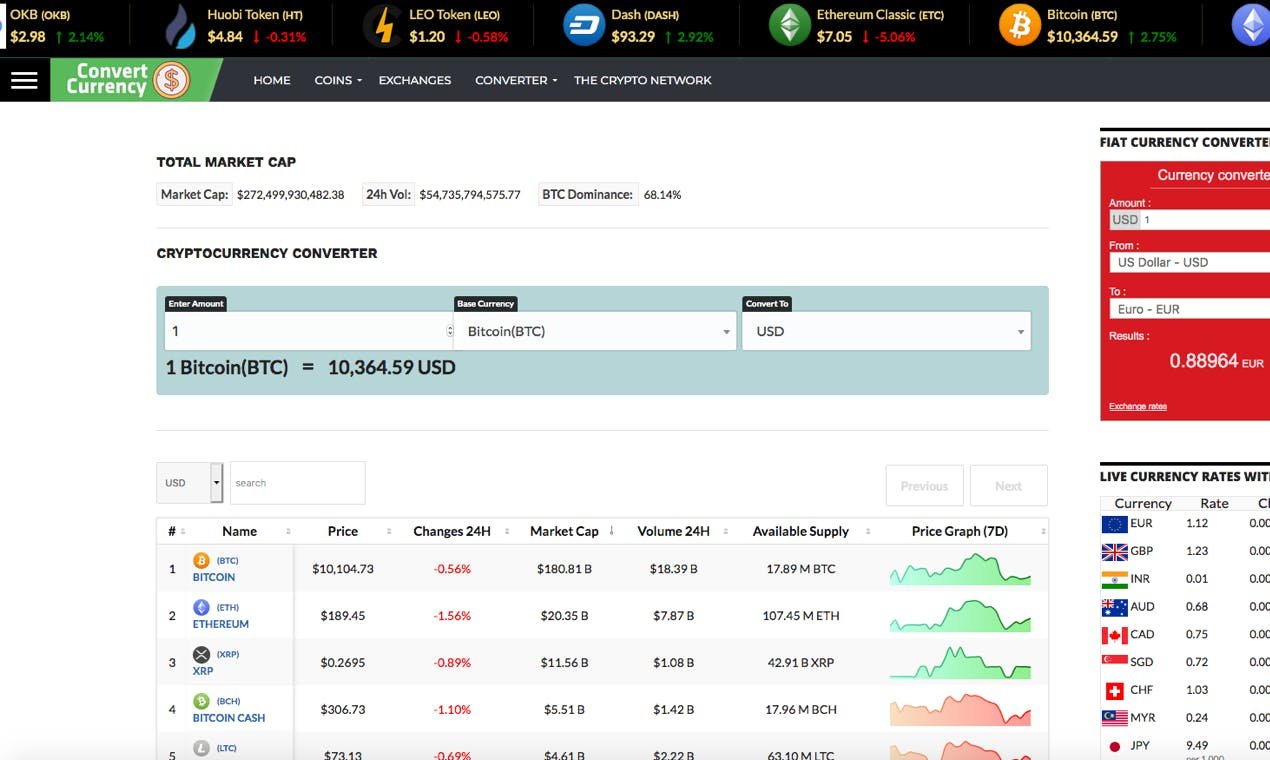Image resolution: width=1270 pixels, height=760 pixels.
Task: Click Bitcoin's price $10,104.73 cell
Action: pos(343,569)
